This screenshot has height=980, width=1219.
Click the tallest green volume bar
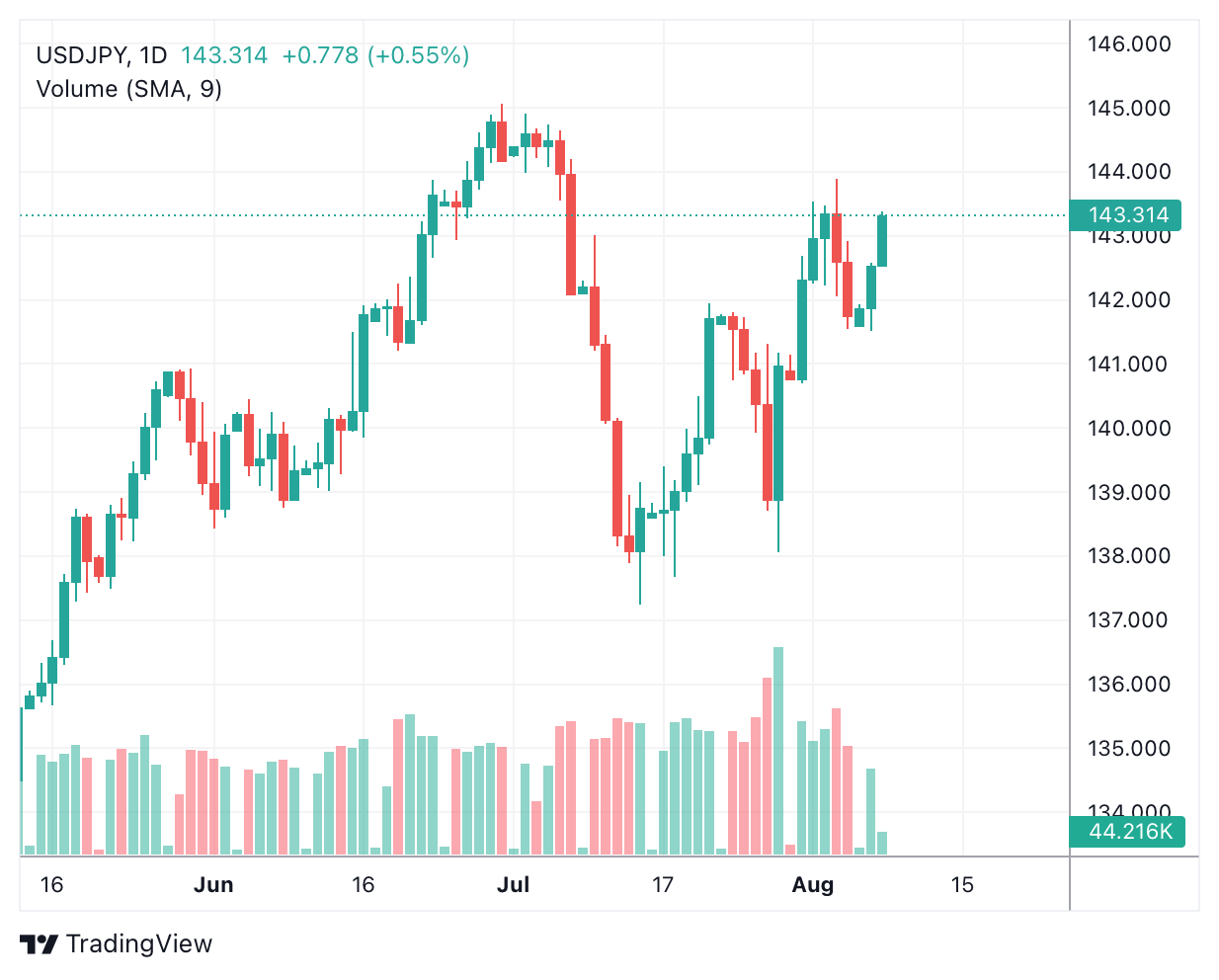click(x=778, y=751)
